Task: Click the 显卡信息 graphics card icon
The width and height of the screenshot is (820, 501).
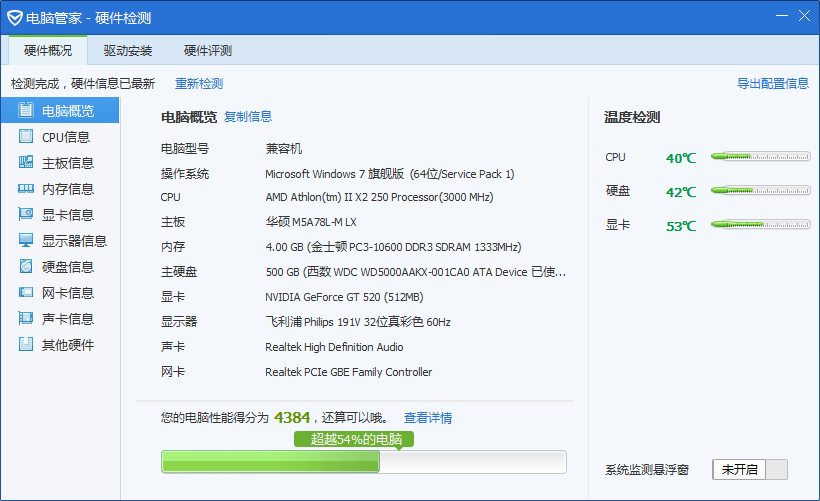Action: (26, 214)
